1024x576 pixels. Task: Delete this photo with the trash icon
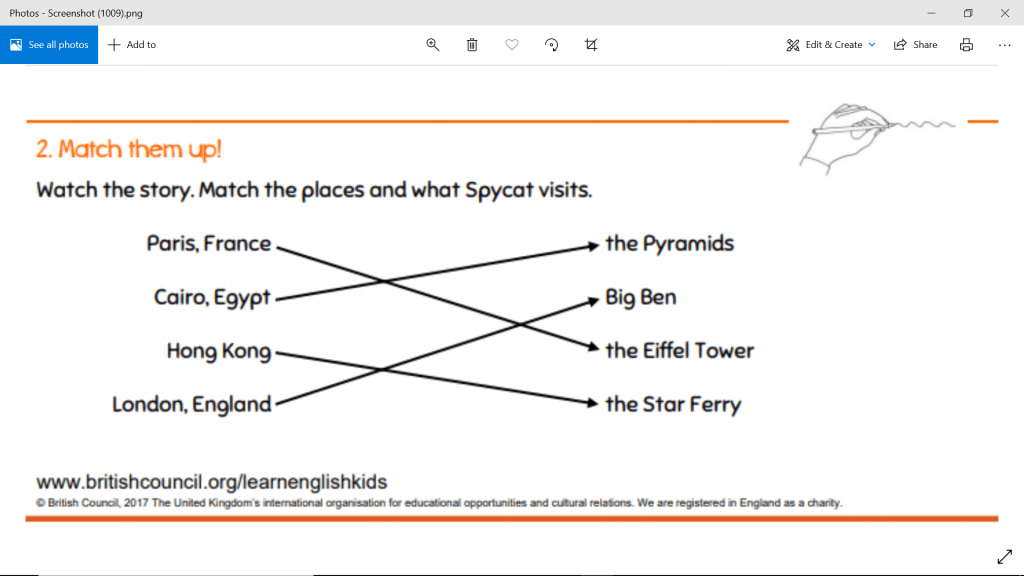point(472,45)
